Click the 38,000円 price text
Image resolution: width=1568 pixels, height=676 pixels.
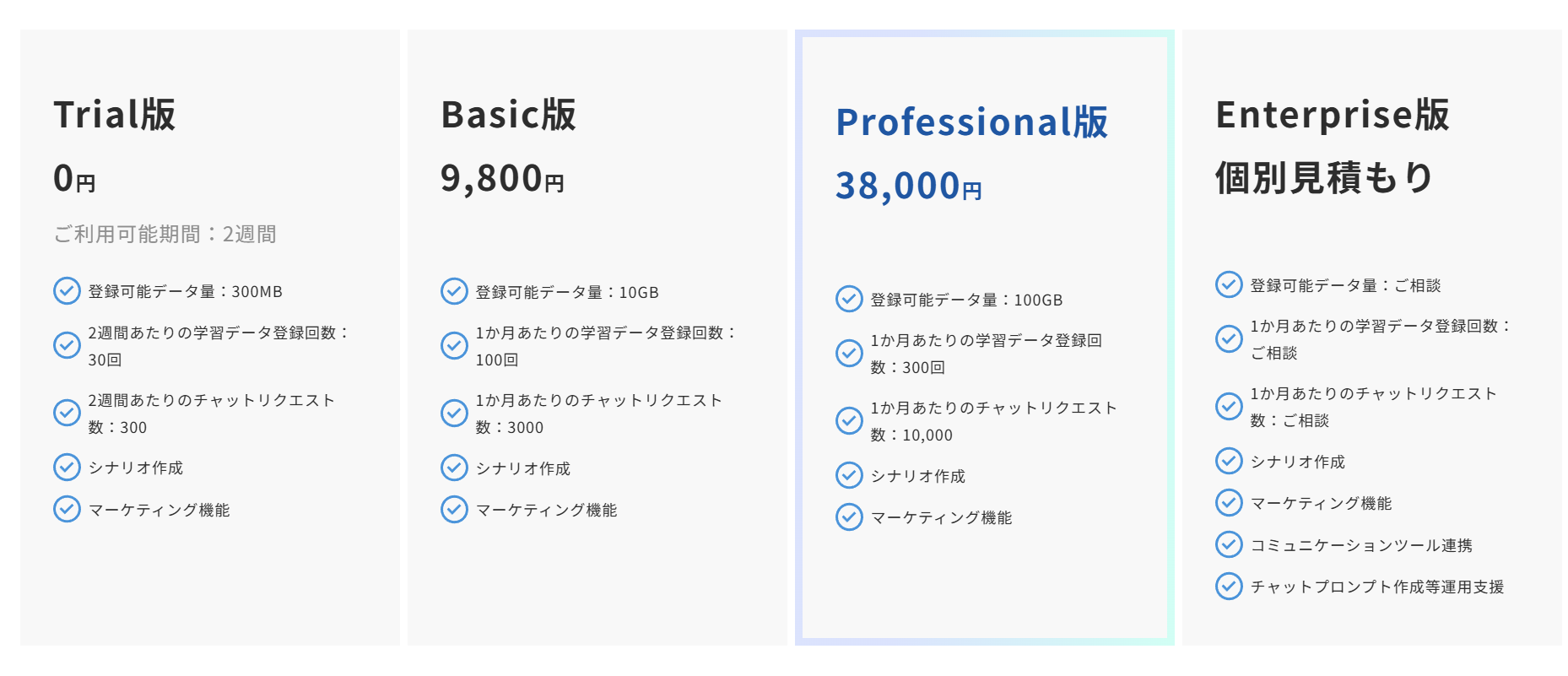(x=908, y=186)
